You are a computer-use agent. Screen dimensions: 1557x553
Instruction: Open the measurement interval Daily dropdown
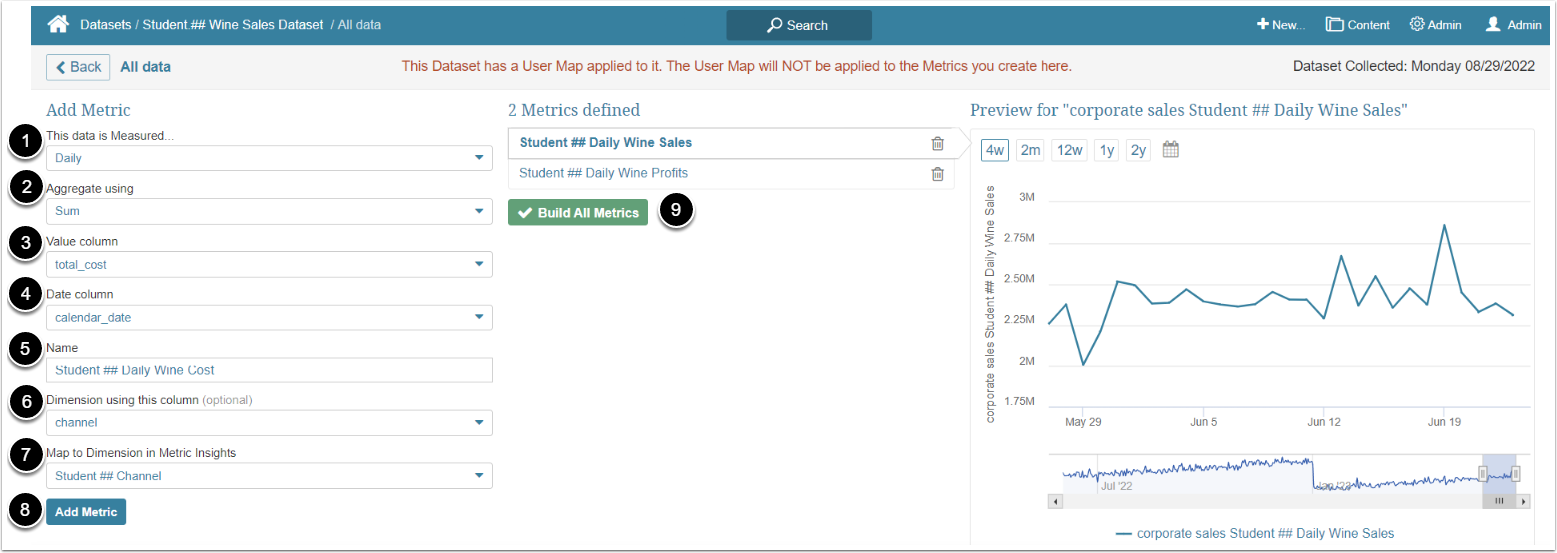(x=269, y=158)
